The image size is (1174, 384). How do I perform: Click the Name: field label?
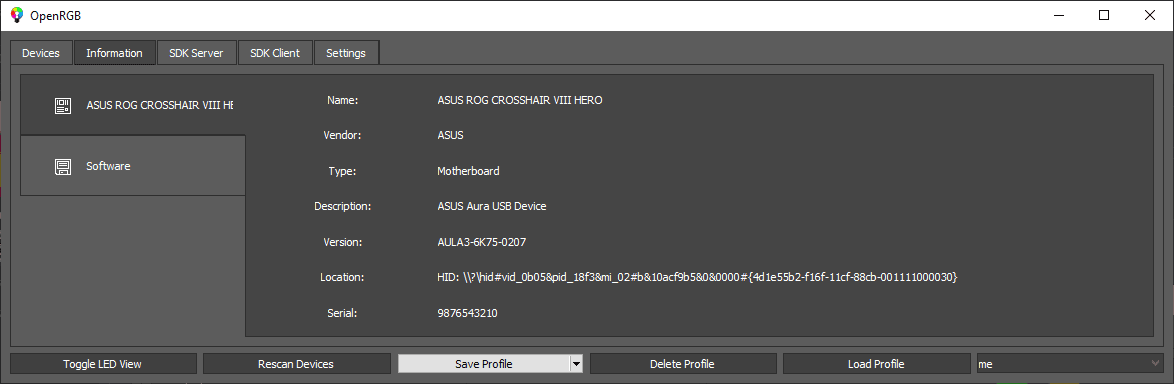click(x=343, y=100)
